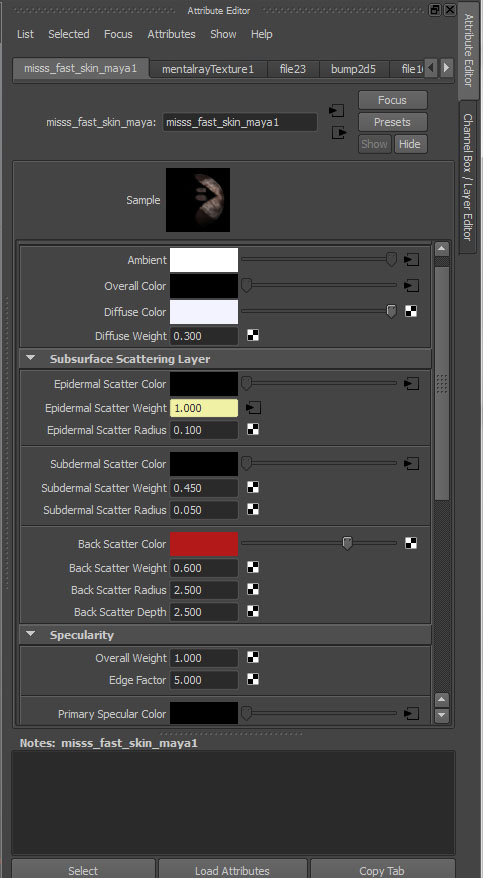Screen dimensions: 483x878
Task: Click the Edge Factor checker map button
Action: tap(253, 679)
